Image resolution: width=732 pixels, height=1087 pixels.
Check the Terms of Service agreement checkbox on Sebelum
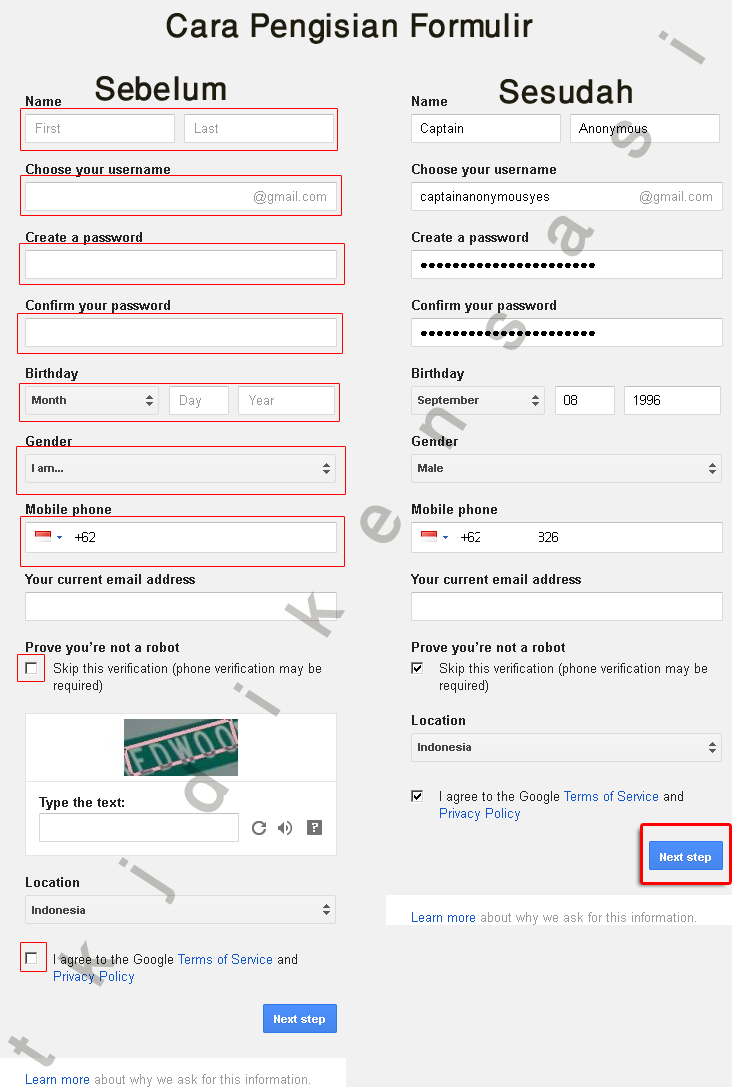click(33, 957)
